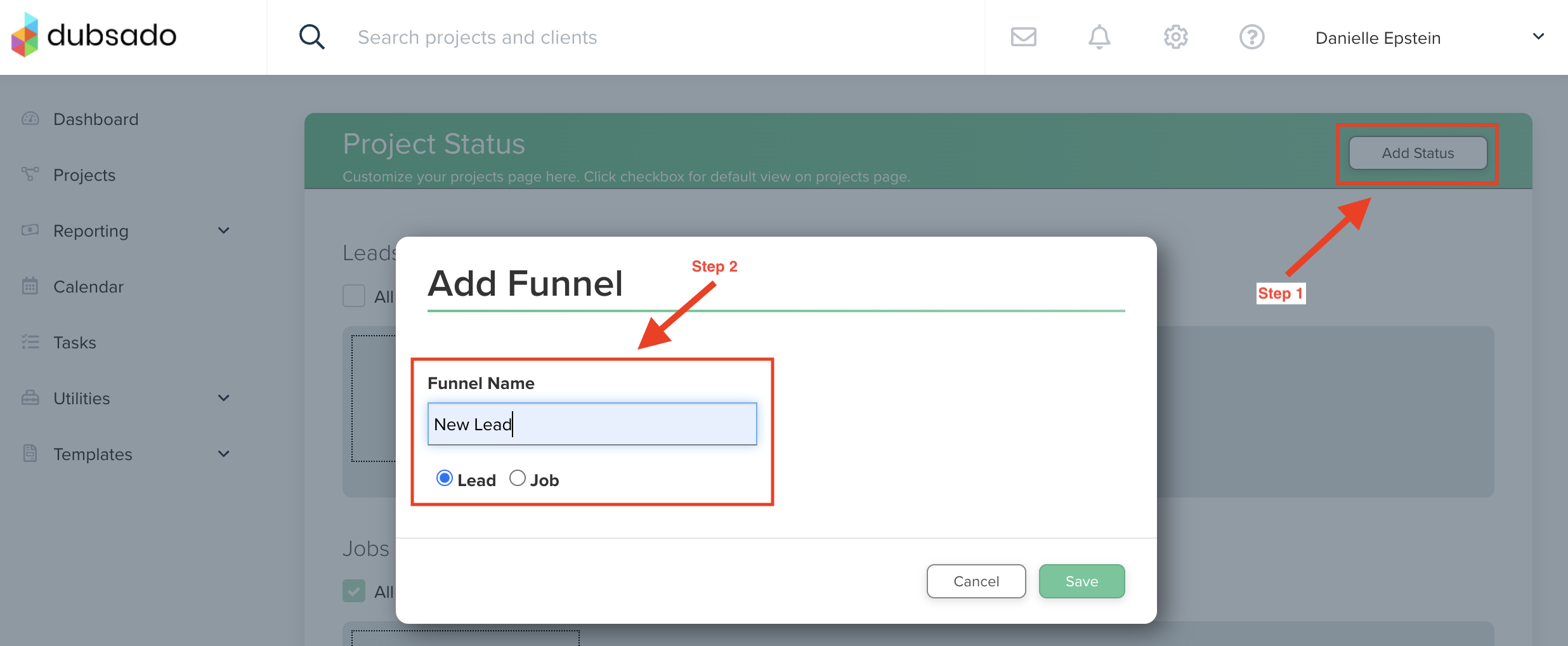The width and height of the screenshot is (1568, 646).
Task: Open the settings gear icon
Action: [1175, 37]
